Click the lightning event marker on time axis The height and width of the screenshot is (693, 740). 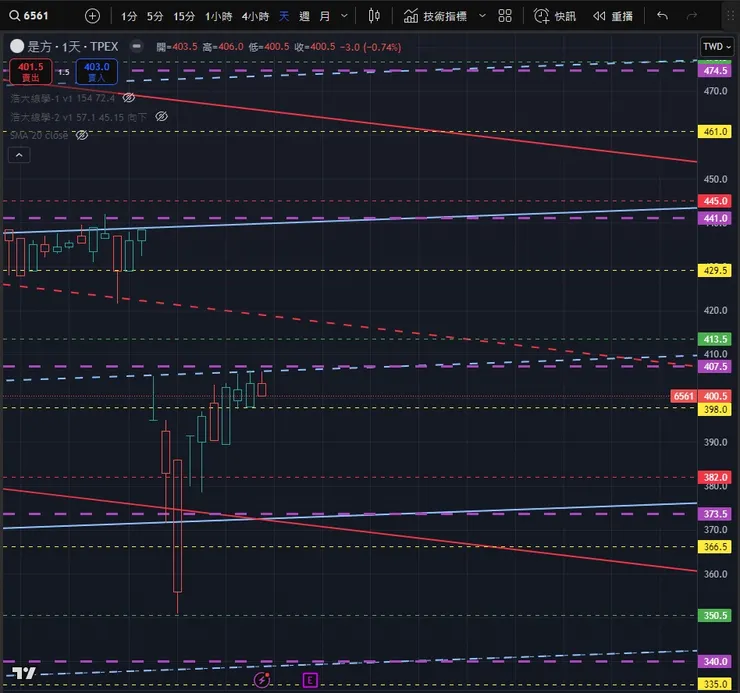pos(262,680)
